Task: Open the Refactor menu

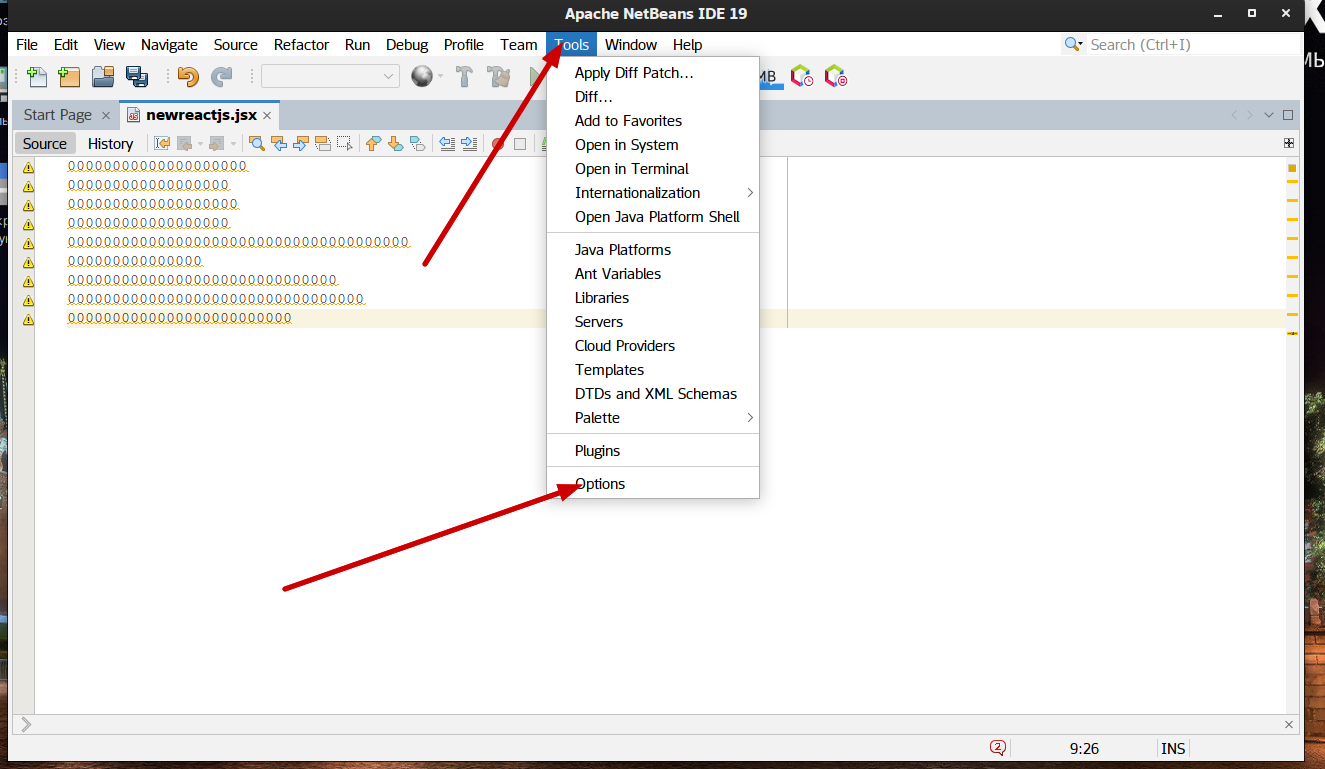Action: pos(301,45)
